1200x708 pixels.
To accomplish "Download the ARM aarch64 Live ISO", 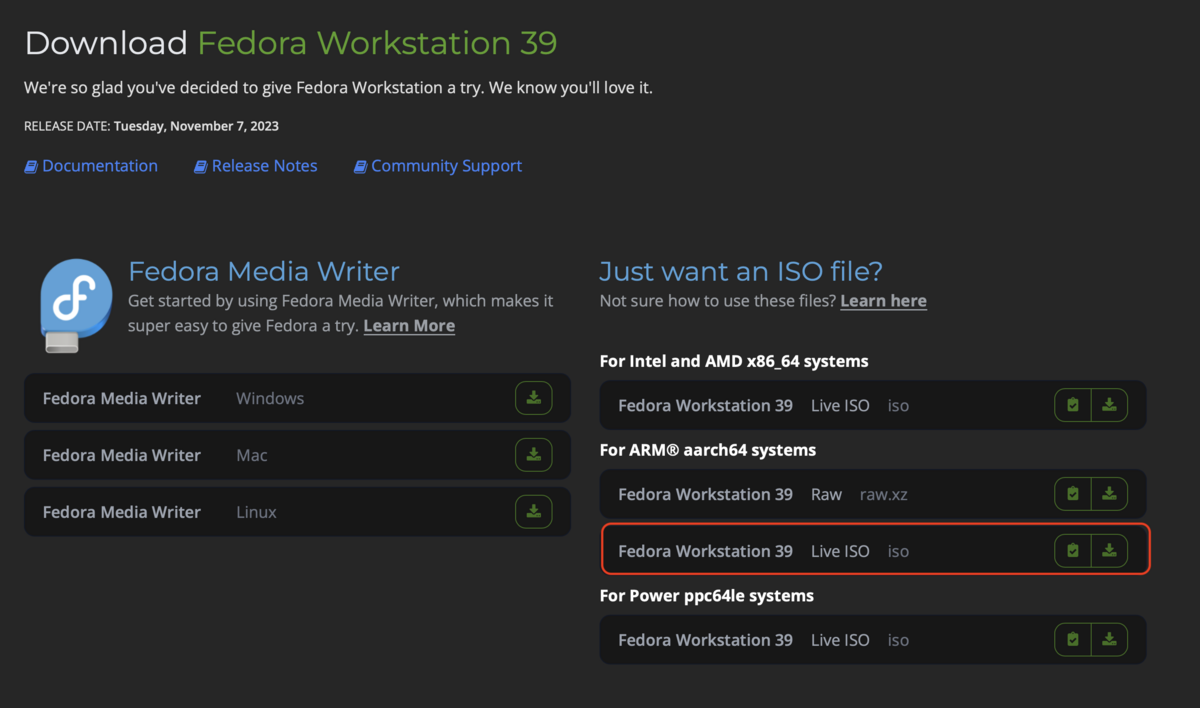I will 1109,550.
